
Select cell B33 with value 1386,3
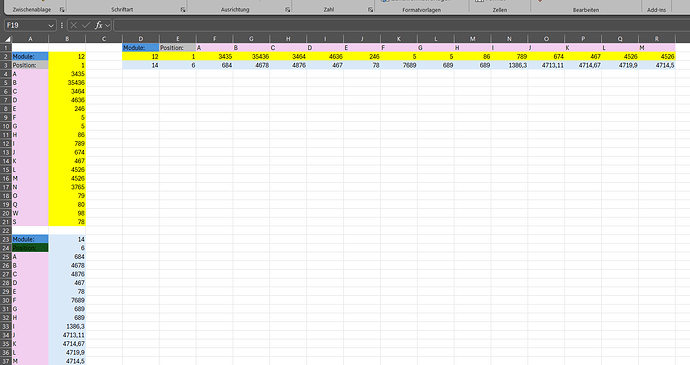[x=67, y=326]
